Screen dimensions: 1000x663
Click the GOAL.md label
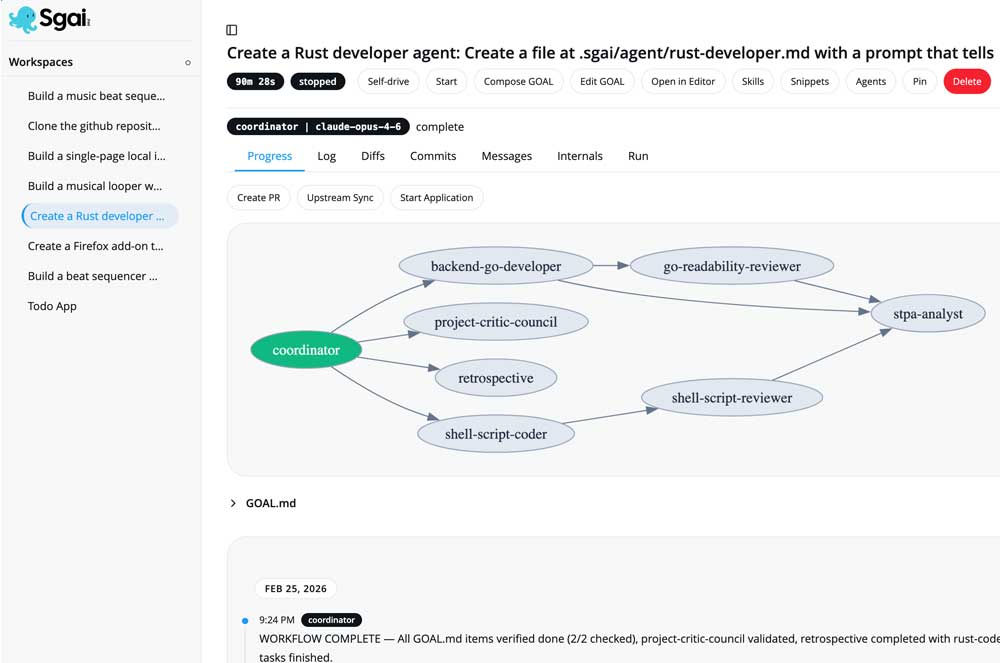click(x=271, y=503)
